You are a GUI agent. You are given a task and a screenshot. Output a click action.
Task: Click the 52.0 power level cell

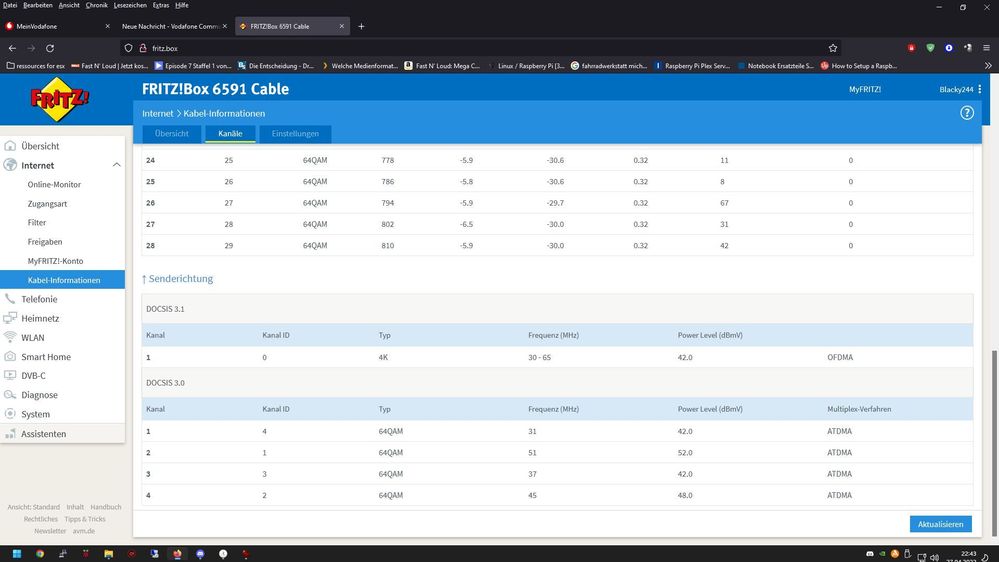(x=685, y=452)
